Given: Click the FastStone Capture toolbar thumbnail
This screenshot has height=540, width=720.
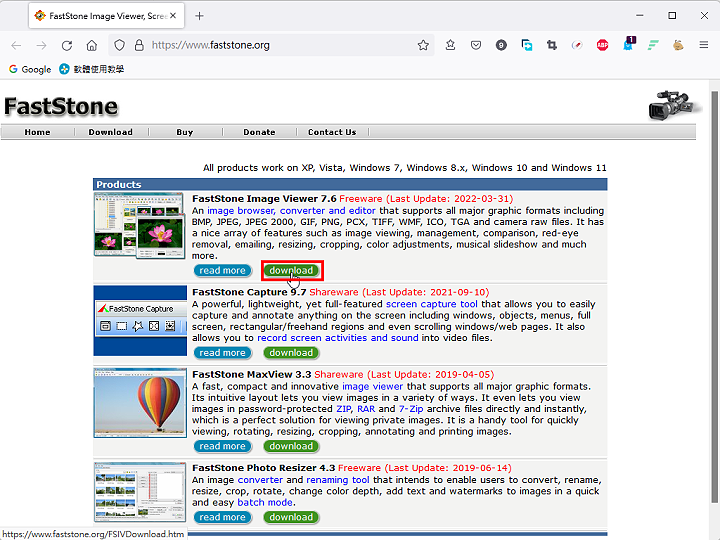Looking at the screenshot, I should (x=140, y=321).
